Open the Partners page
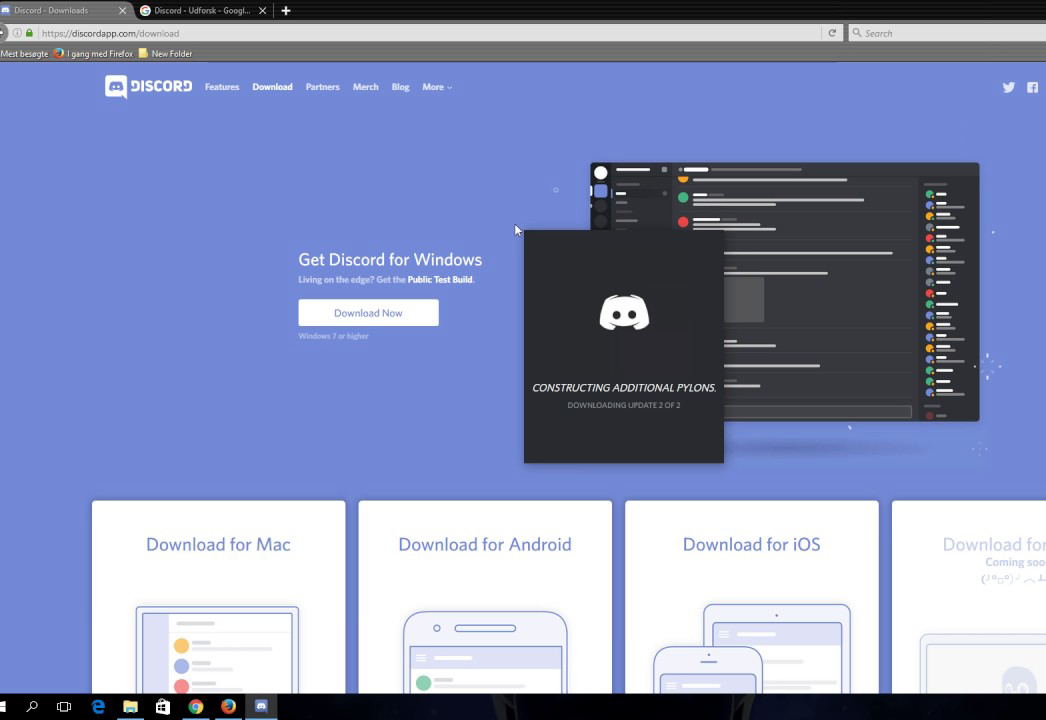1046x720 pixels. (x=322, y=87)
